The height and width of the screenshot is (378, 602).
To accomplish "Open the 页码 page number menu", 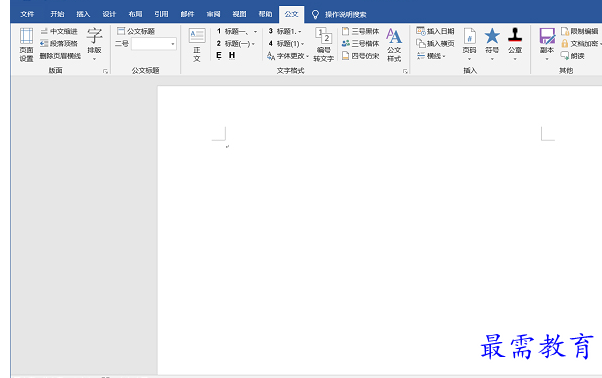I will pyautogui.click(x=469, y=45).
